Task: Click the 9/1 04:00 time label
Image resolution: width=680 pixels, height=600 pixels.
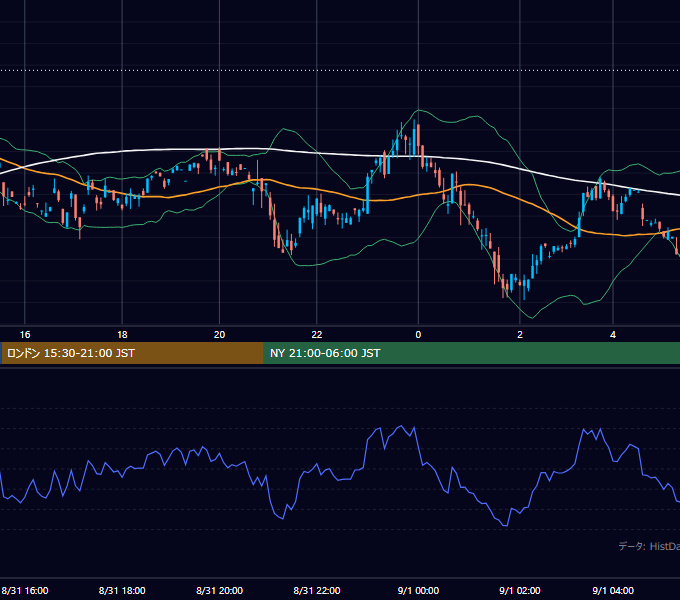Action: 613,590
